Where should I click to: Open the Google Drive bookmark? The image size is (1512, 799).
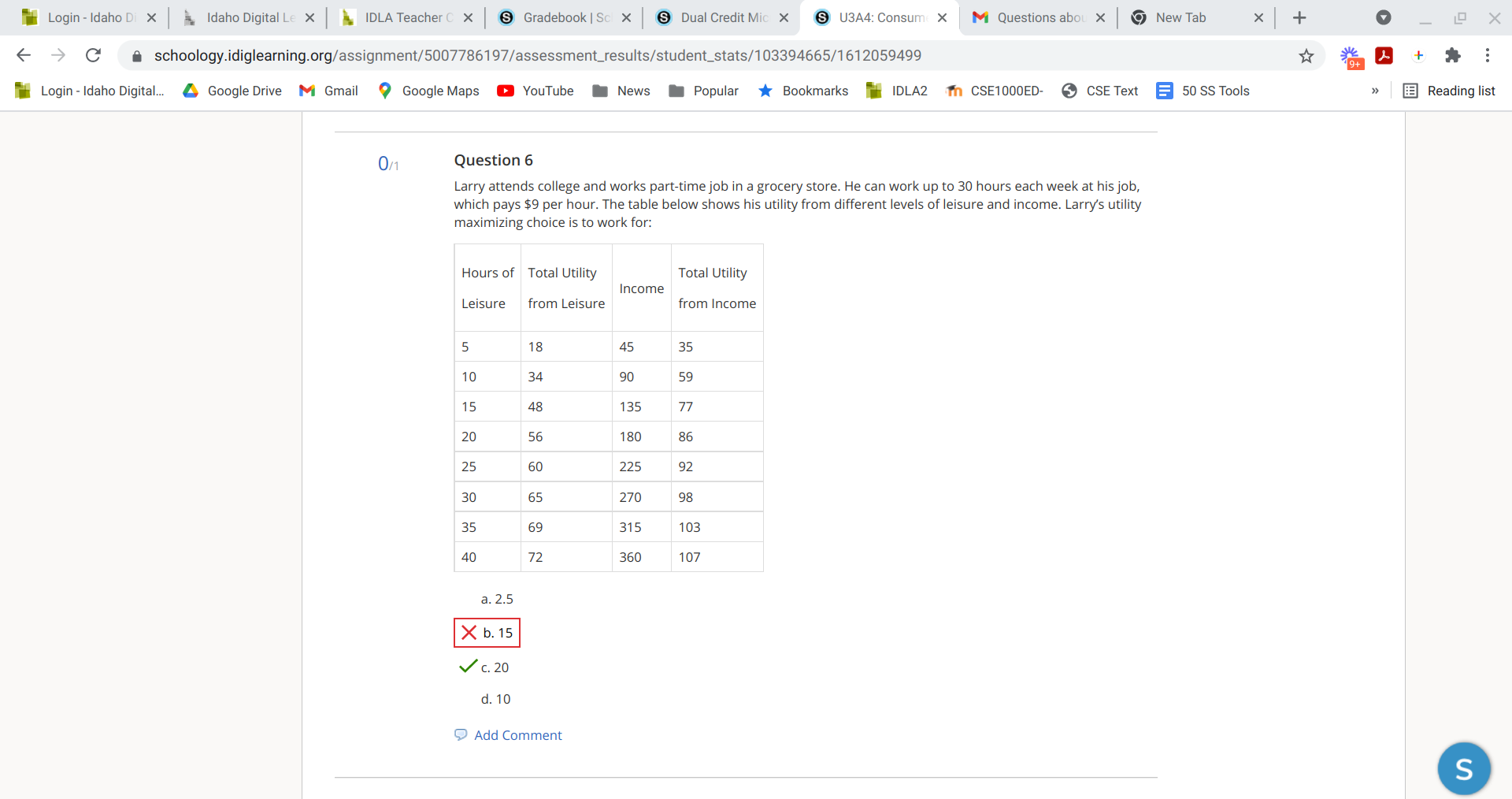[x=232, y=91]
